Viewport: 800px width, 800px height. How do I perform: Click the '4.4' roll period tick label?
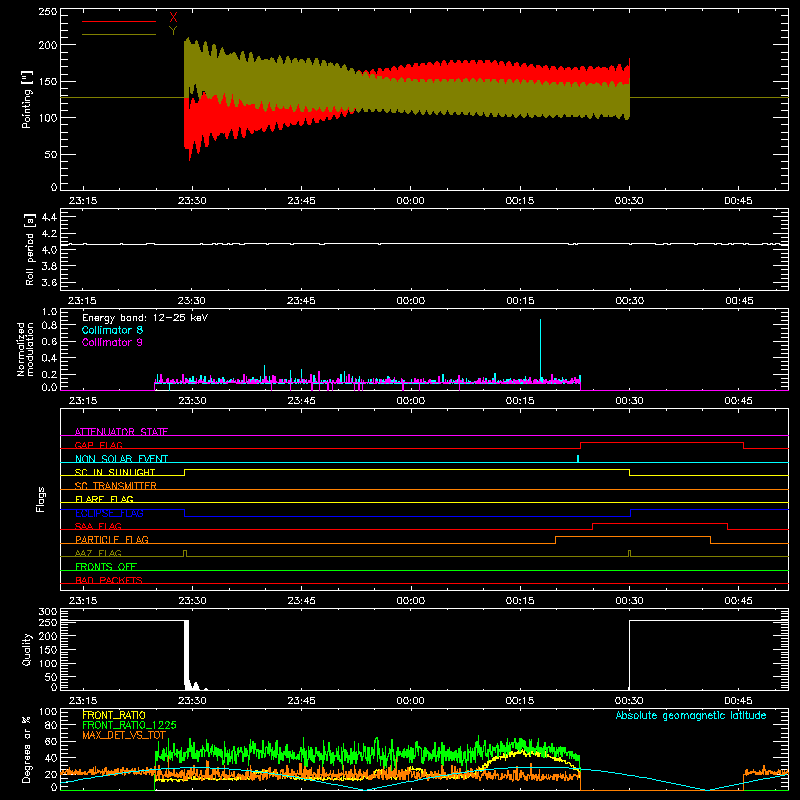(49, 217)
